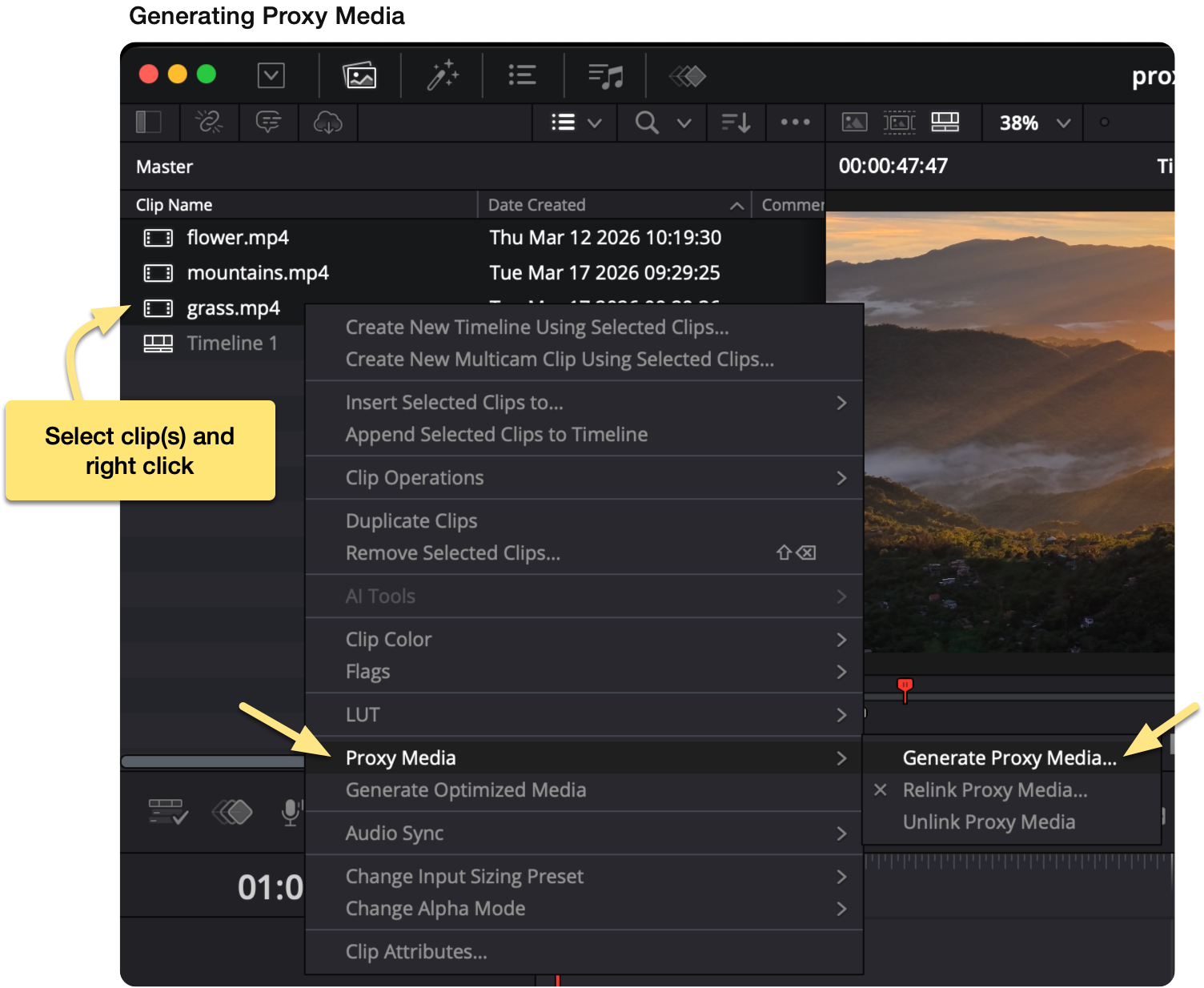Select the grass.mp4 clip
1204x988 pixels.
233,308
